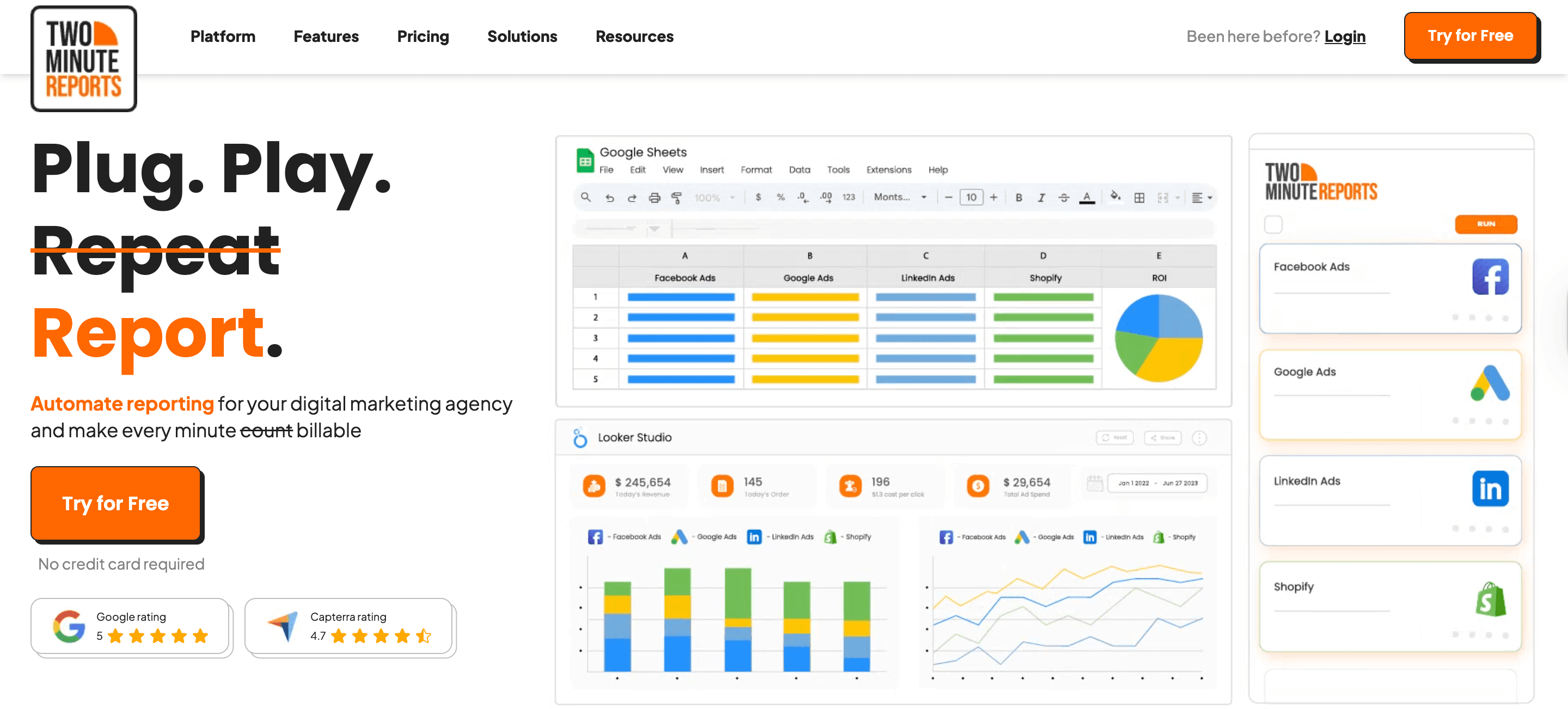Screen dimensions: 1568x709
Task: Click the bold icon in the Sheets toolbar
Action: point(1018,198)
